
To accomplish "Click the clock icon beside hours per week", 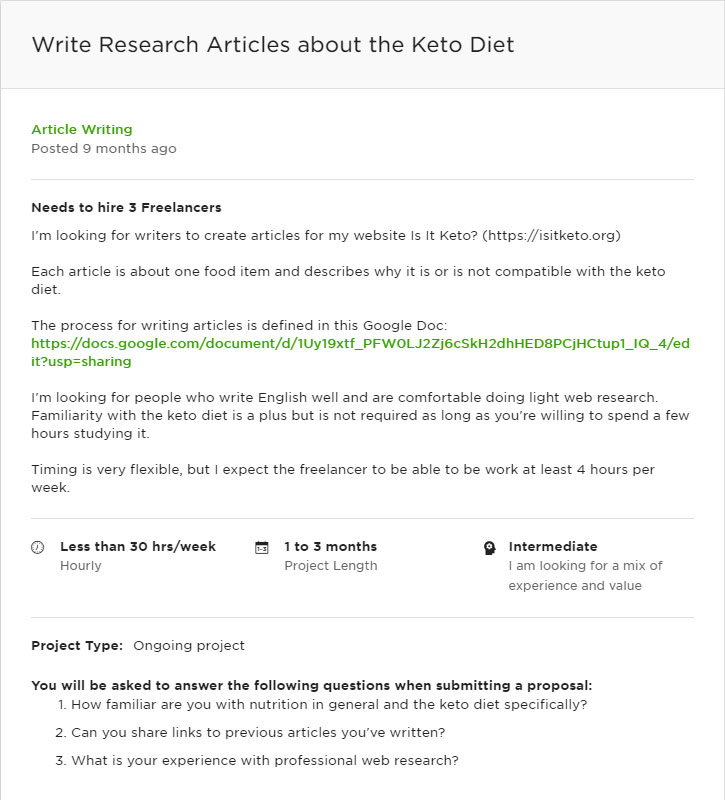I will coord(38,547).
